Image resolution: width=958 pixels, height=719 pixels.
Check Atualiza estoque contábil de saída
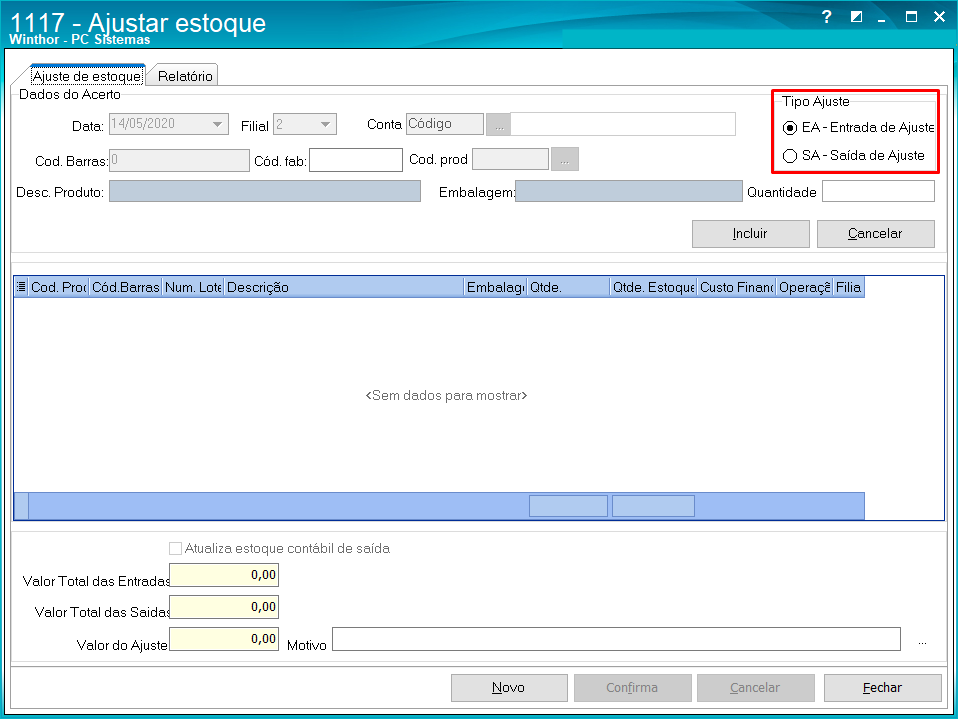point(175,549)
